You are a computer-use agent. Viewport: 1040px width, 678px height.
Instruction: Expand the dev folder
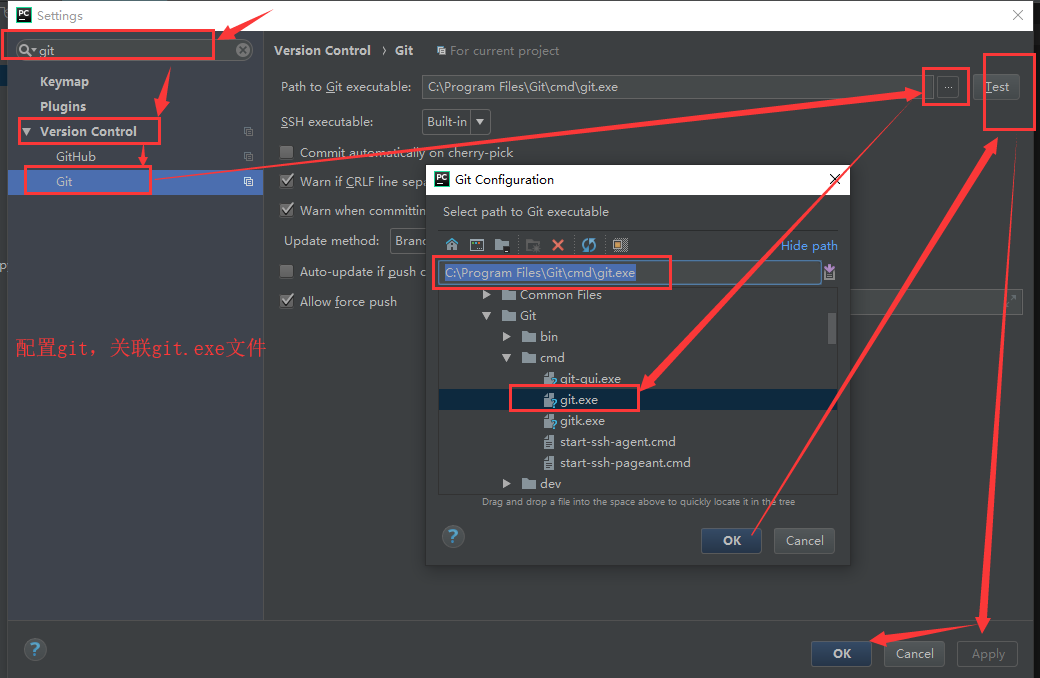[507, 484]
